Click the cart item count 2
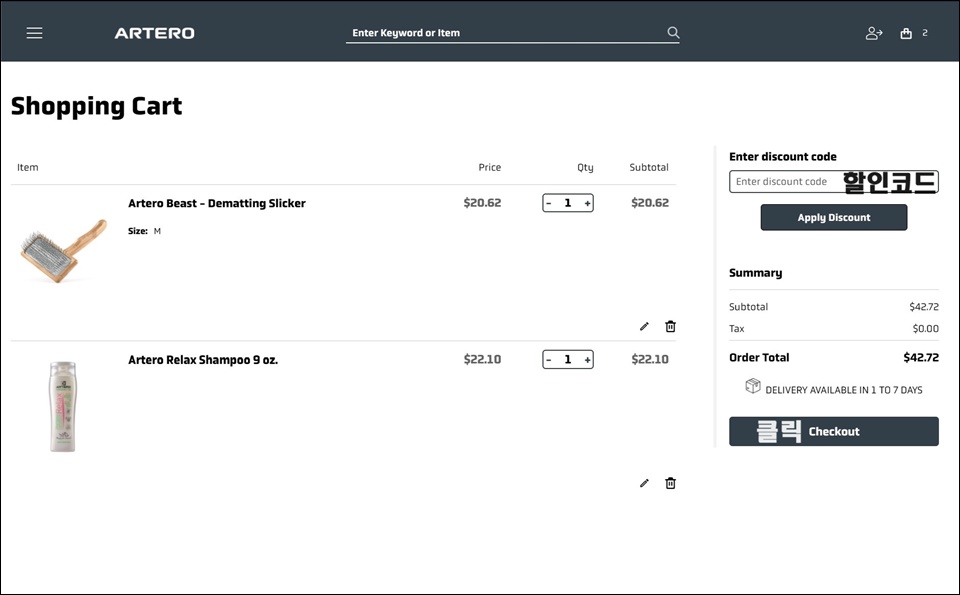This screenshot has height=595, width=960. [x=925, y=33]
